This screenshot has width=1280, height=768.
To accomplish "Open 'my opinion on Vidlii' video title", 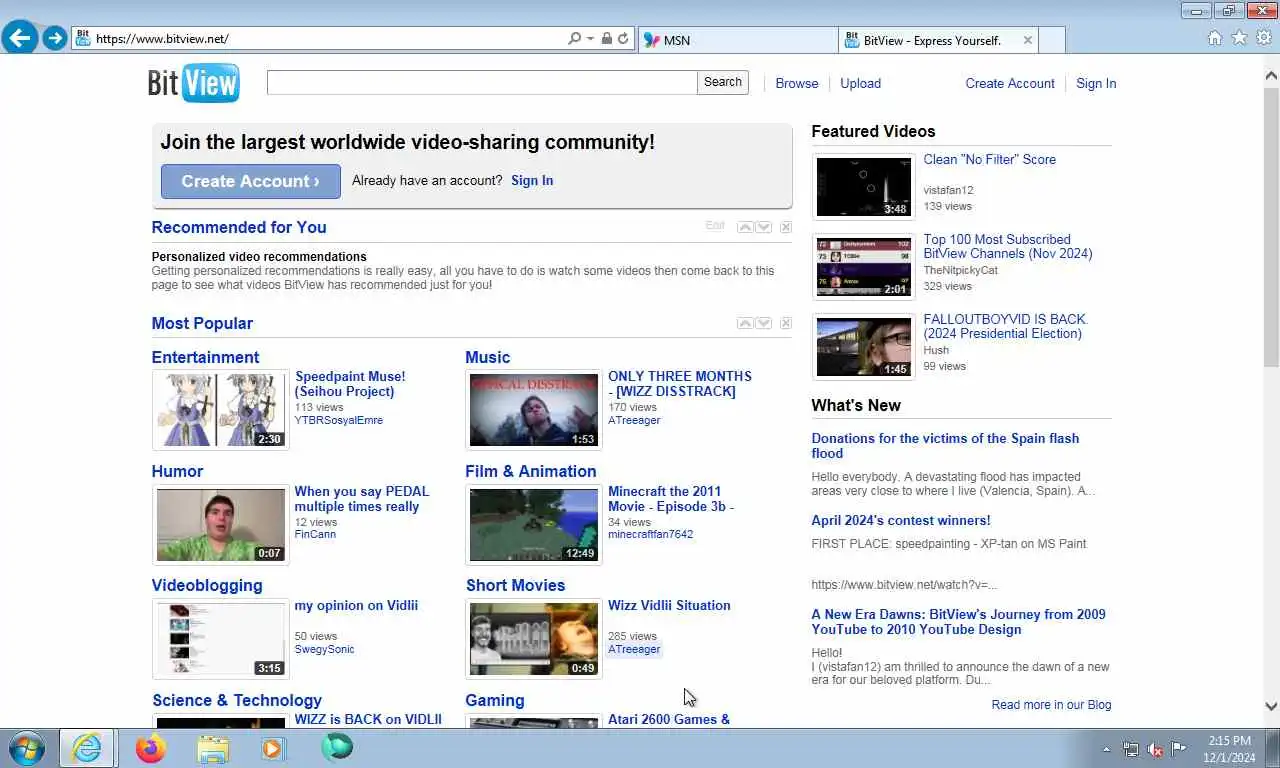I will [x=356, y=605].
